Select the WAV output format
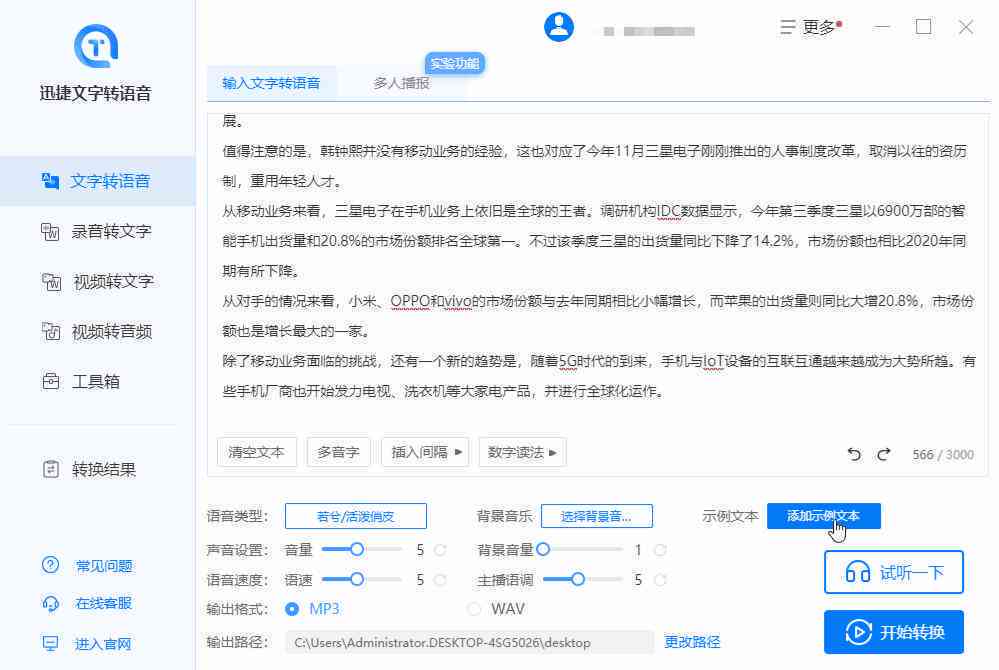999x670 pixels. point(474,609)
